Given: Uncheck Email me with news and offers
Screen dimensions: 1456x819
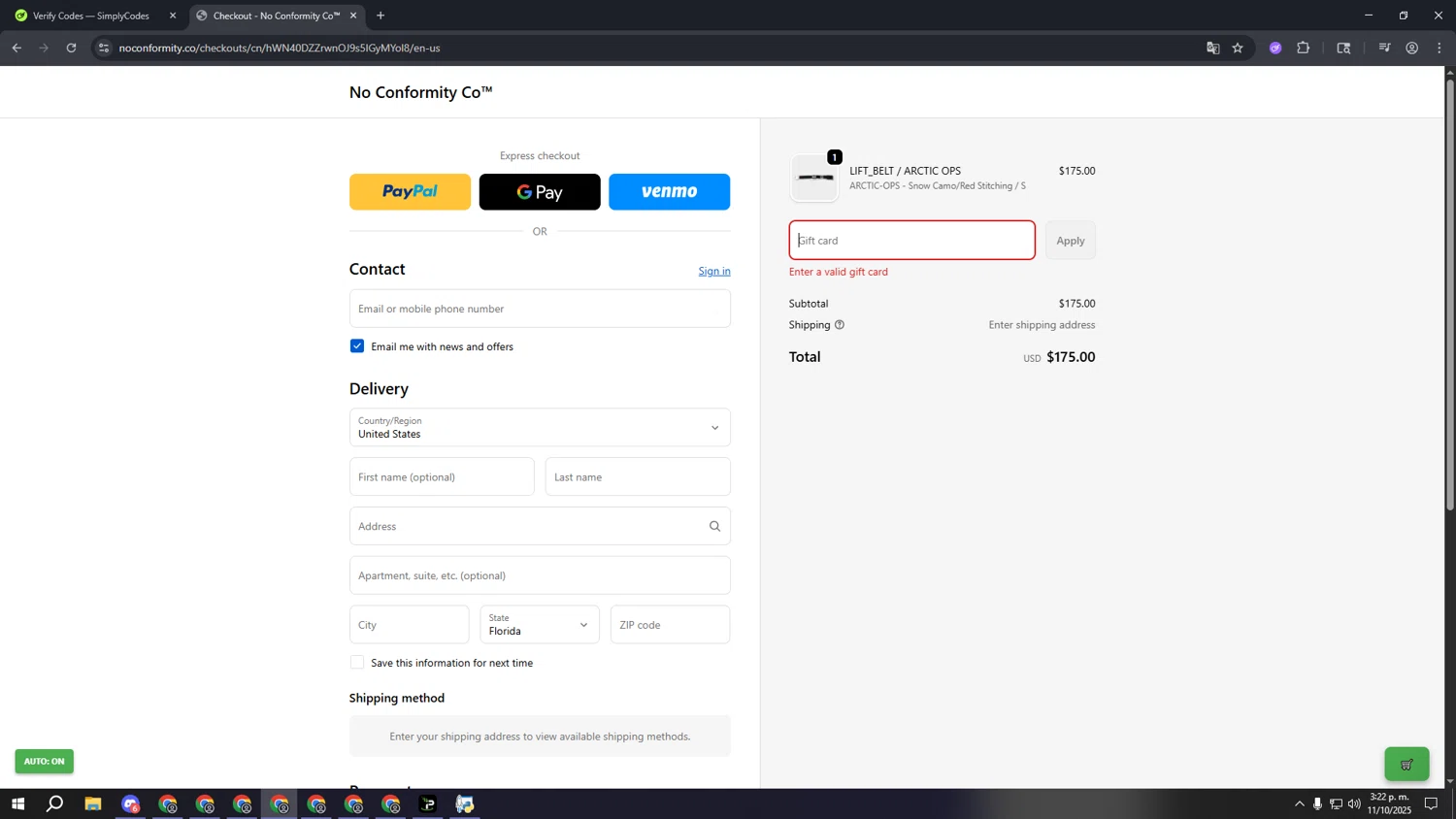Looking at the screenshot, I should (x=357, y=346).
